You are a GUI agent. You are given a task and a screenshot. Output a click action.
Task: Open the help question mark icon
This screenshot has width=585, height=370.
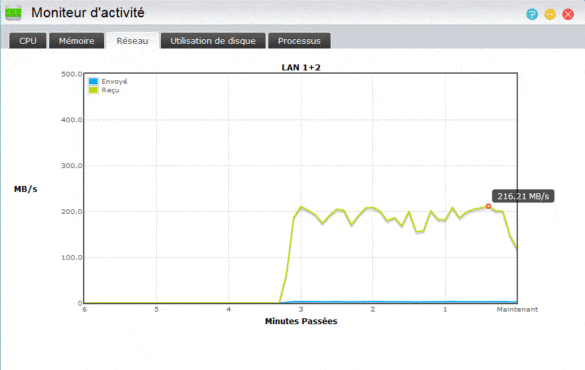532,15
